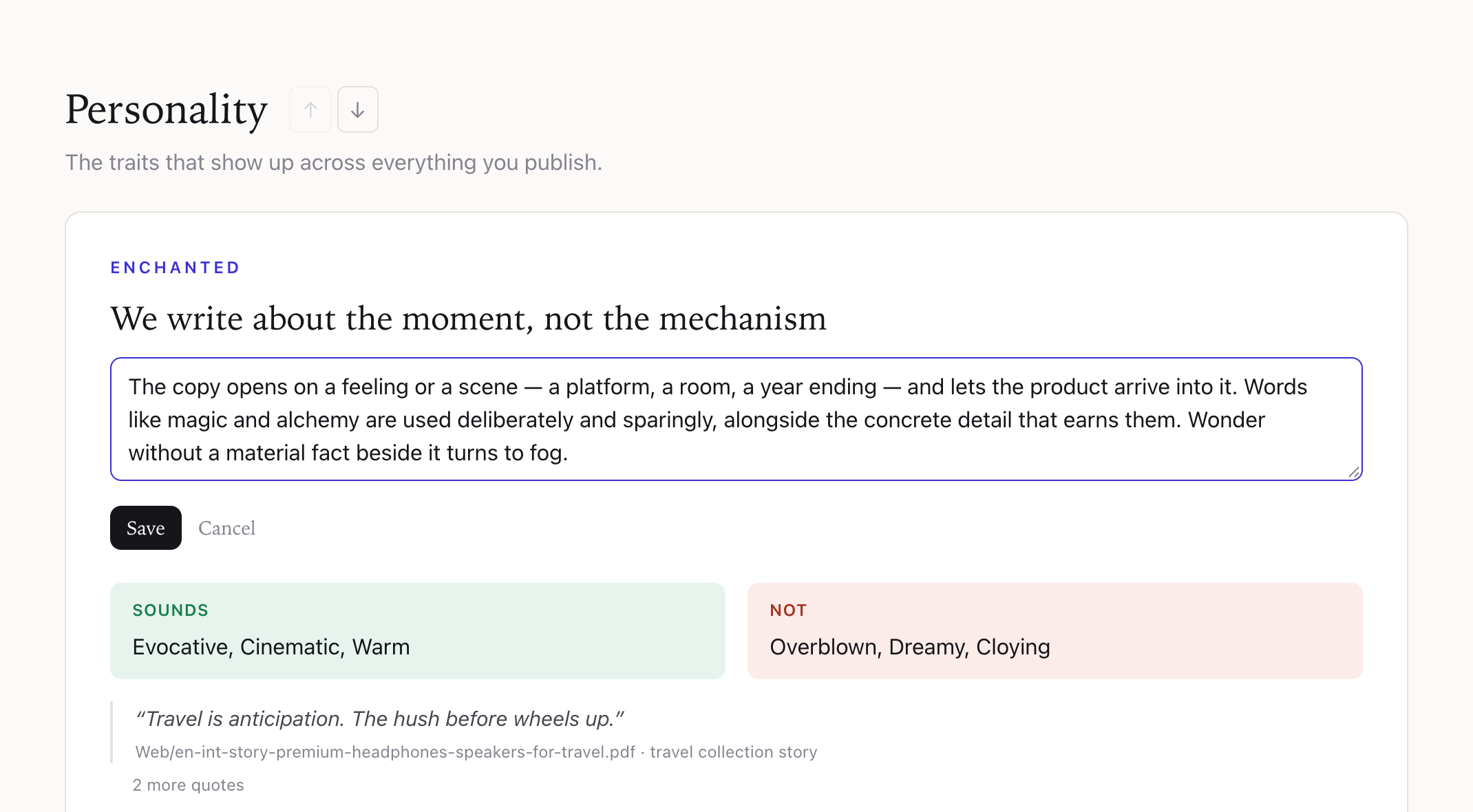Click the word 'Cloying' in Not list
Screen dimensions: 1473x812
1013,647
